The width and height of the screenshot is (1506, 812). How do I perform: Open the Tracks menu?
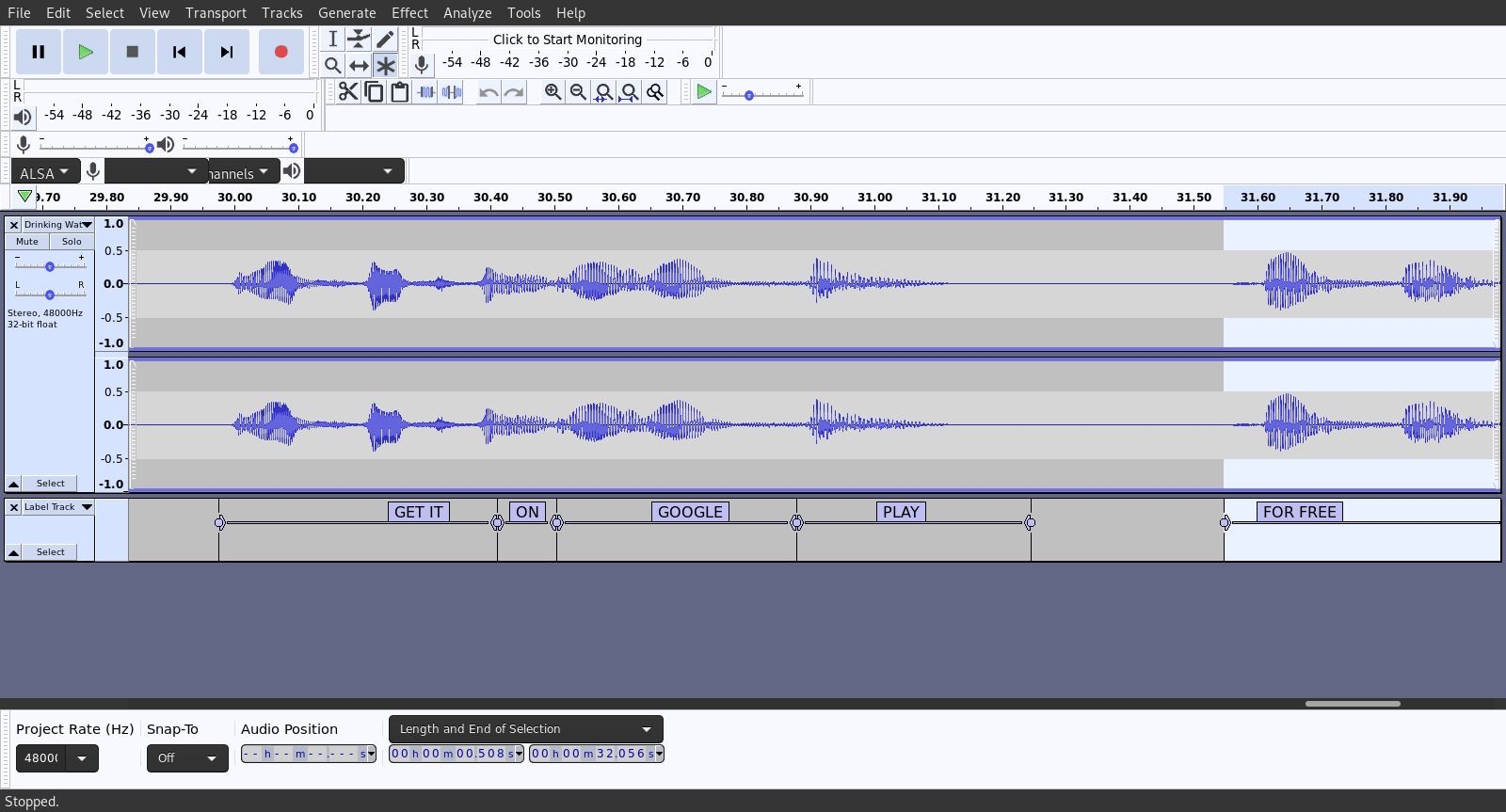(282, 13)
